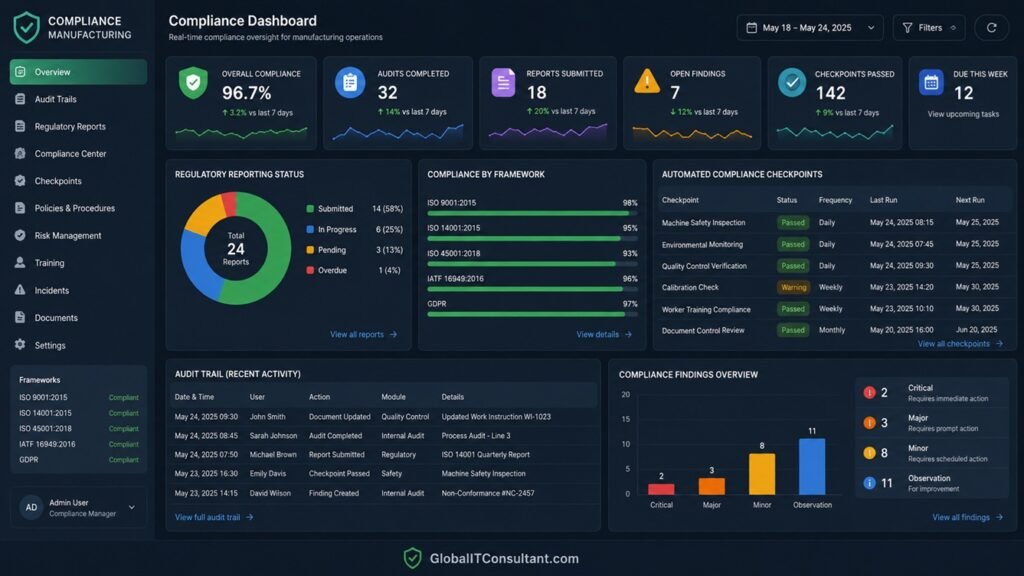Open the Overview menu item

[78, 72]
